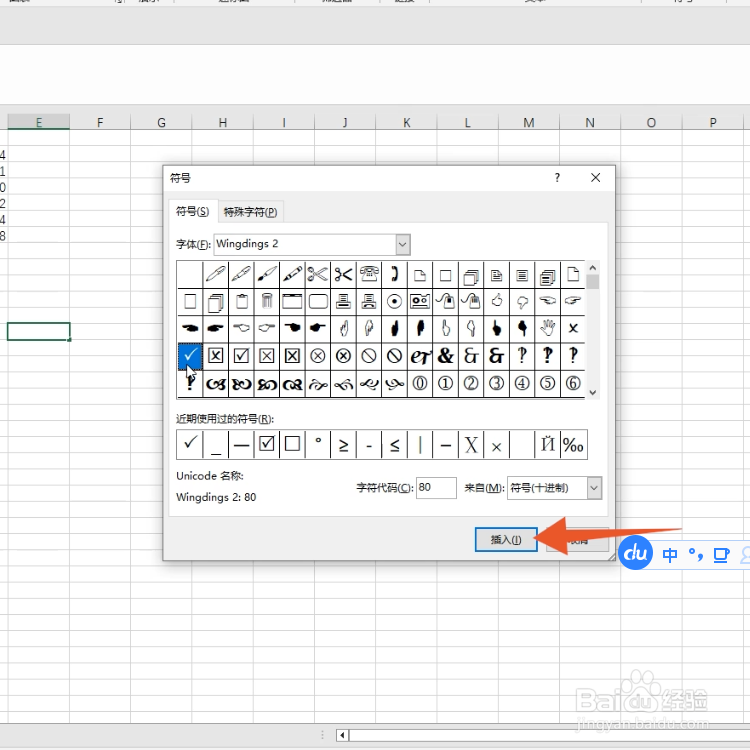Select column E header
The height and width of the screenshot is (750, 750).
[39, 122]
